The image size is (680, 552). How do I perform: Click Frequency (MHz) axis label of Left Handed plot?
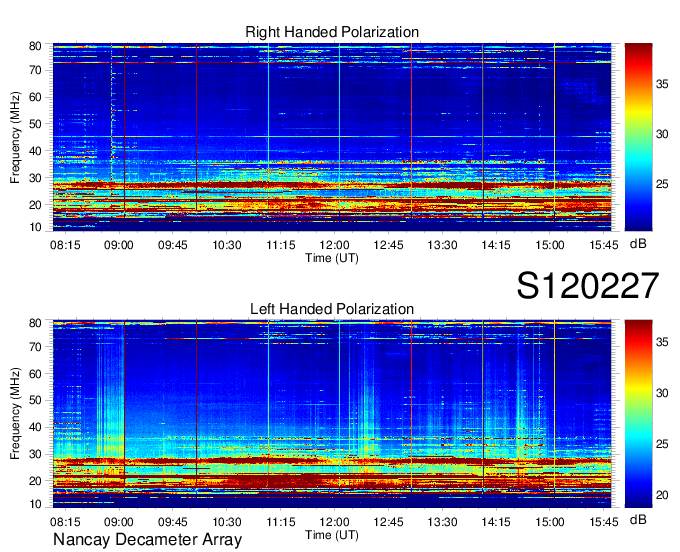(x=15, y=414)
